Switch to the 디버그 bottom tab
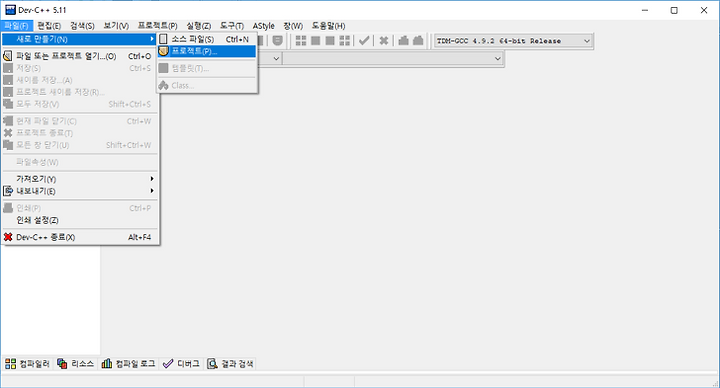This screenshot has width=720, height=388. point(182,364)
